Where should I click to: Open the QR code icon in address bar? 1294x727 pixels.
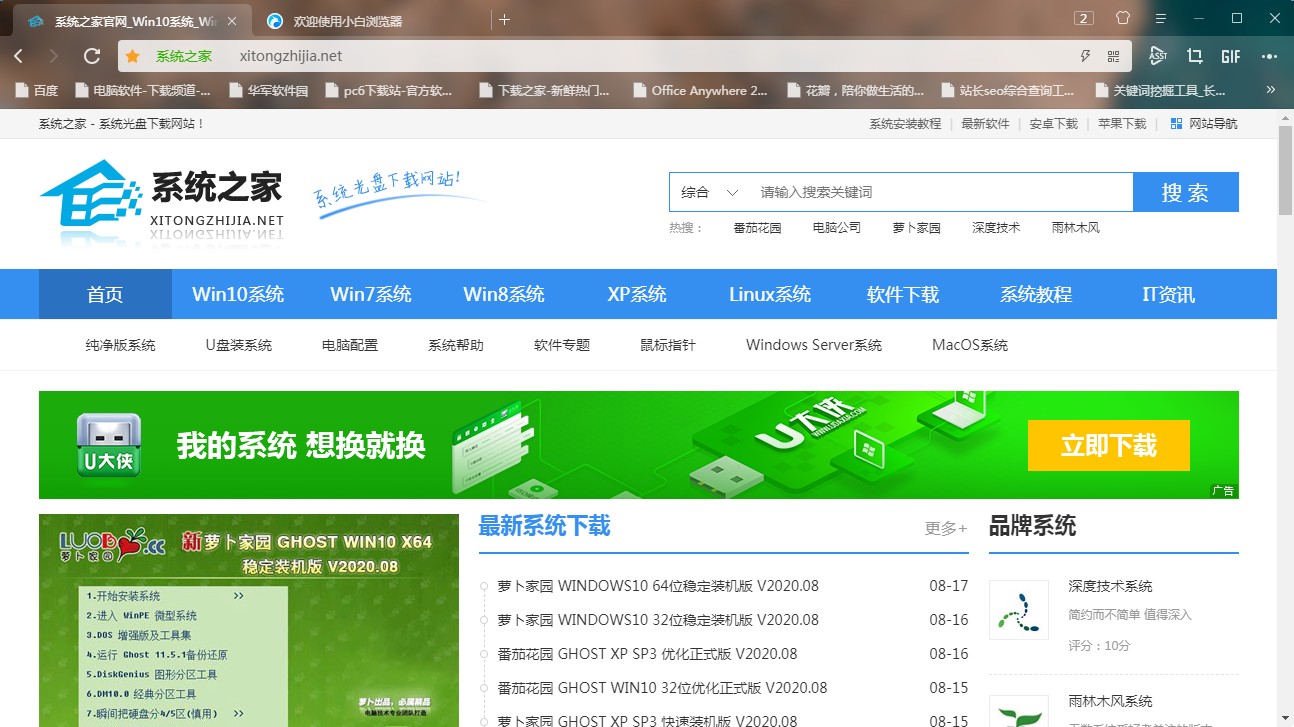pos(1114,56)
